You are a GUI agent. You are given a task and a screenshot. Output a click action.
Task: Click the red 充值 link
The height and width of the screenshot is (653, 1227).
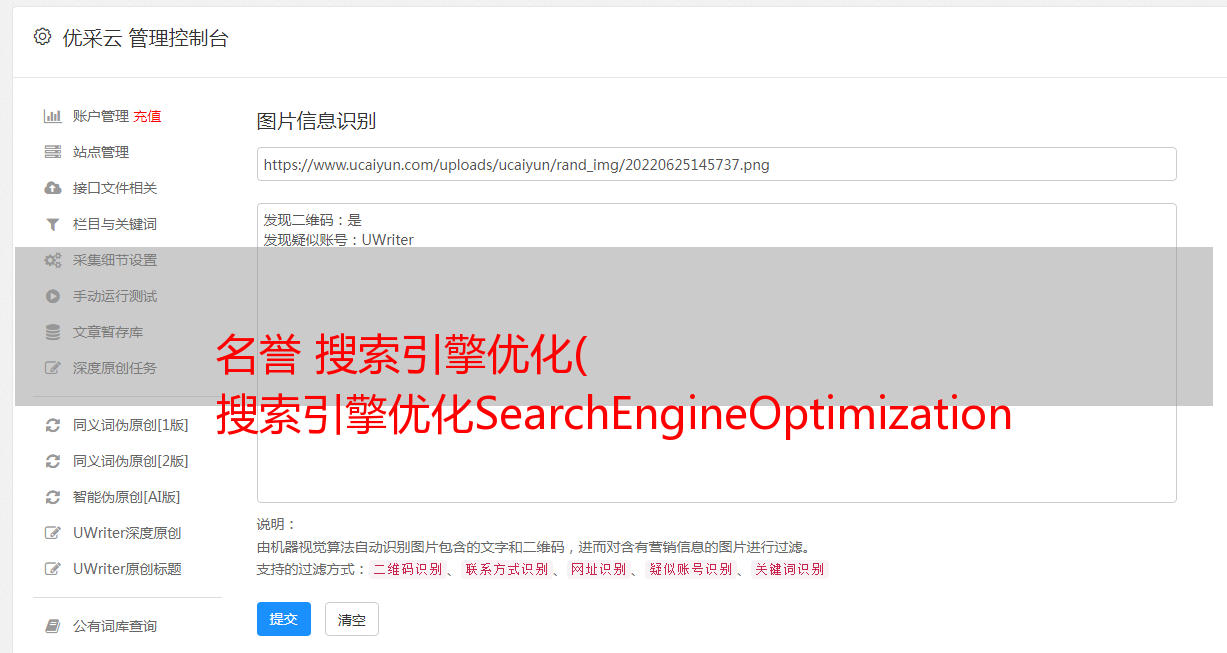pos(147,116)
